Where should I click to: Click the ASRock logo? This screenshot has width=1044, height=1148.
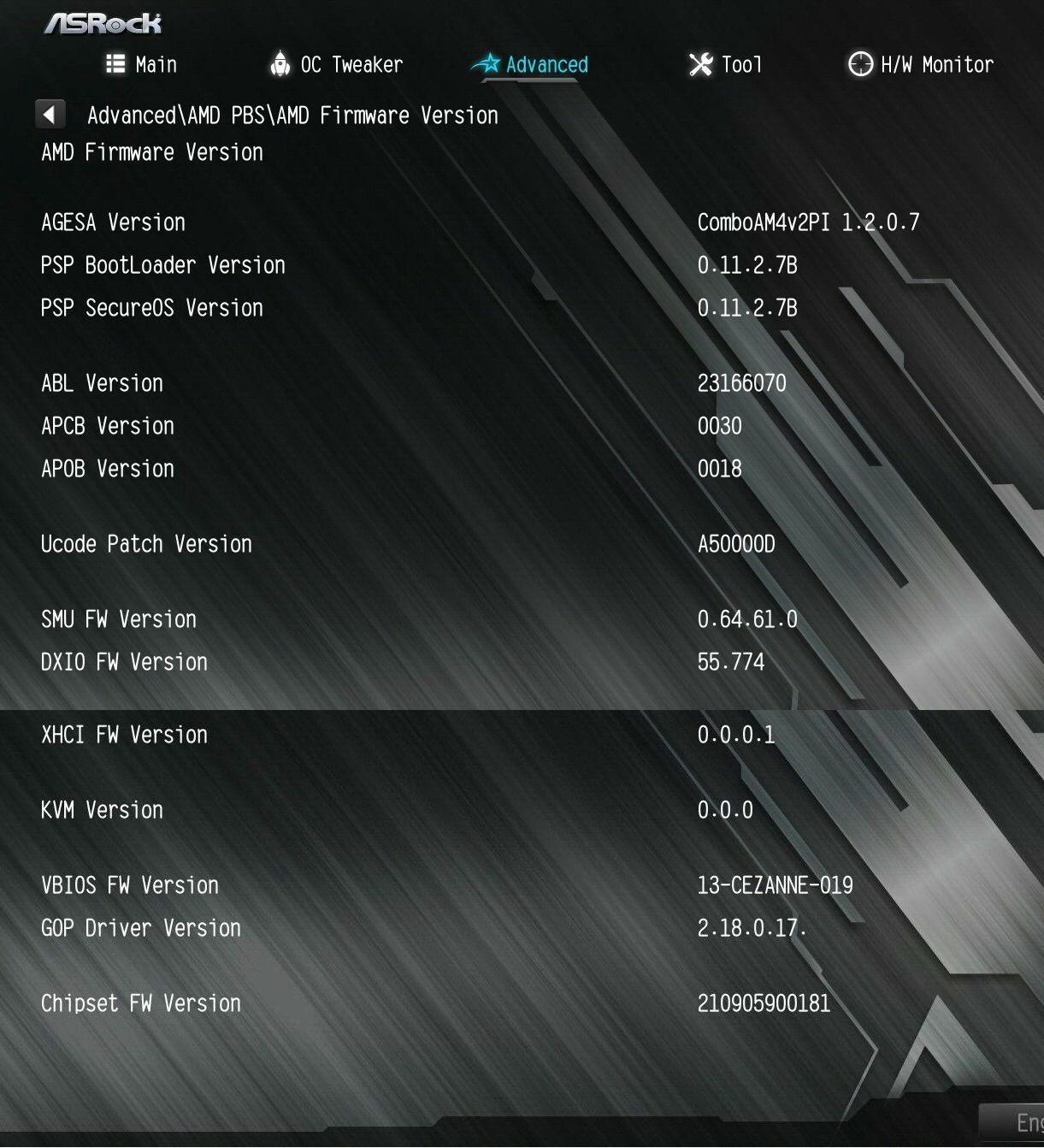point(103,23)
